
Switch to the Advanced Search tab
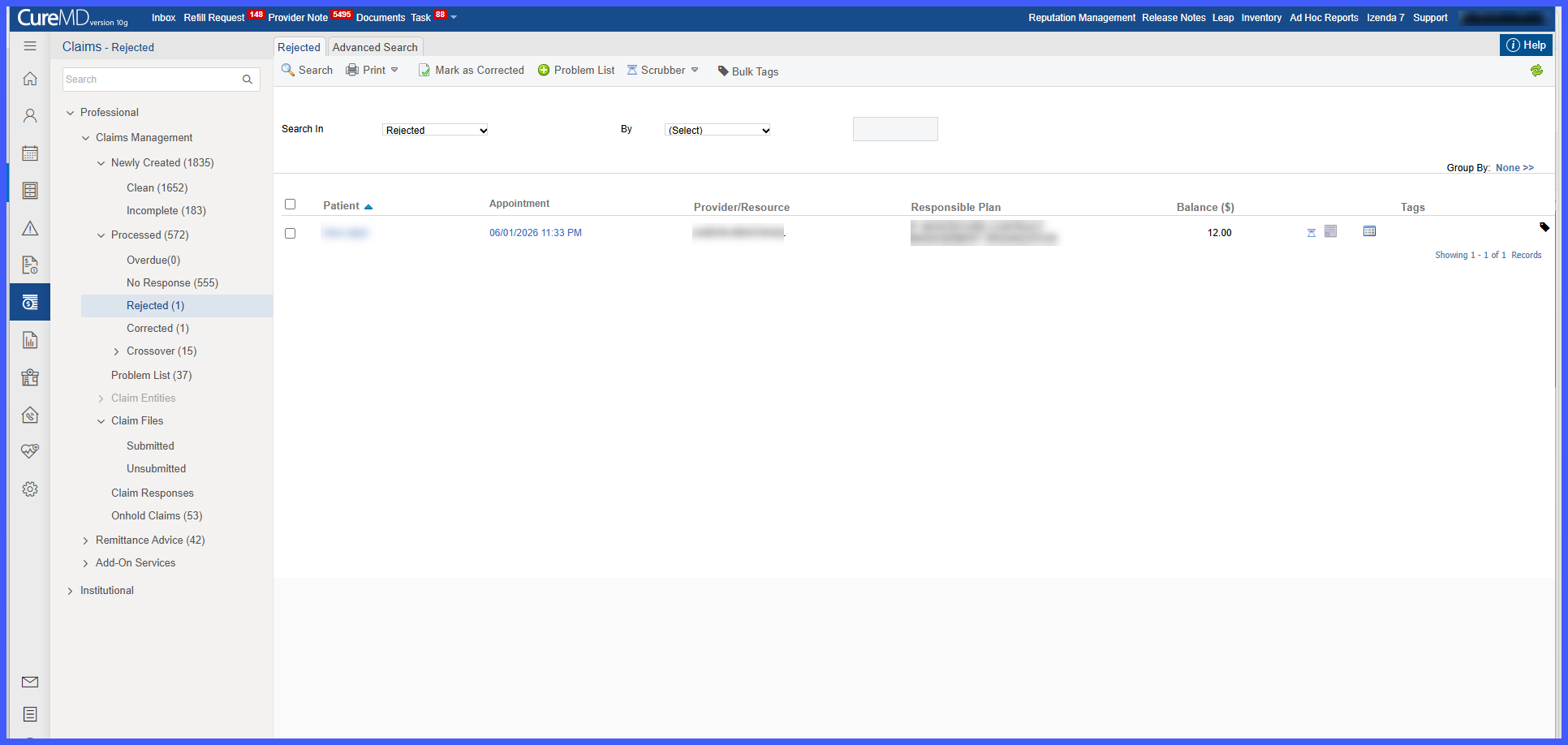click(375, 47)
